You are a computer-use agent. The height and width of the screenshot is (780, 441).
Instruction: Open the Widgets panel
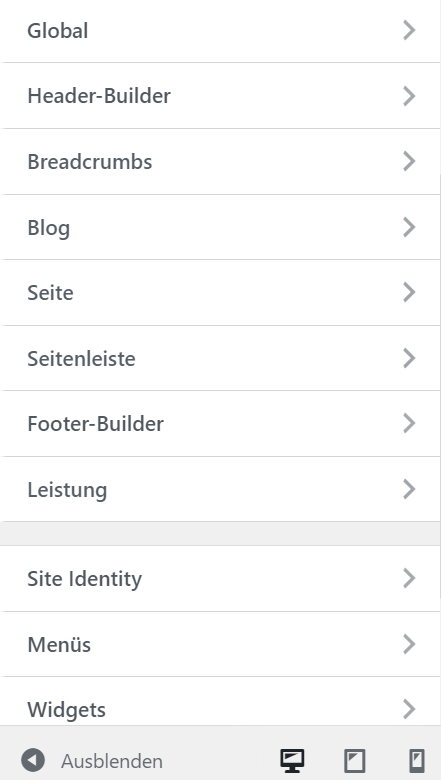tap(220, 701)
